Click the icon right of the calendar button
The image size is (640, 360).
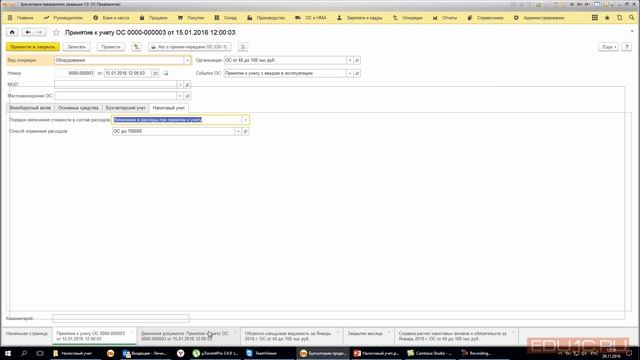(x=165, y=73)
